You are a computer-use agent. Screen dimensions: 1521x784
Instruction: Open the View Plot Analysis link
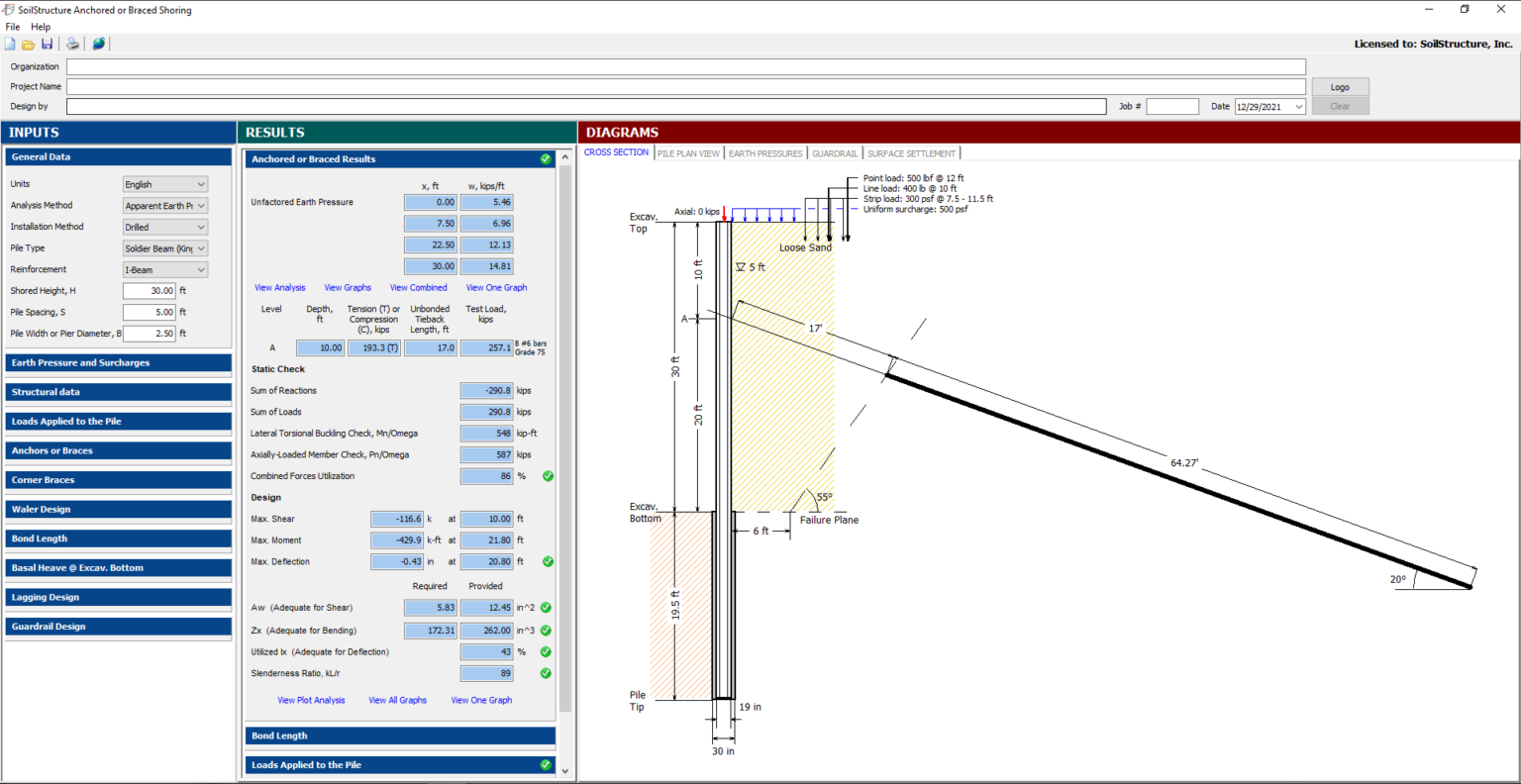point(311,700)
